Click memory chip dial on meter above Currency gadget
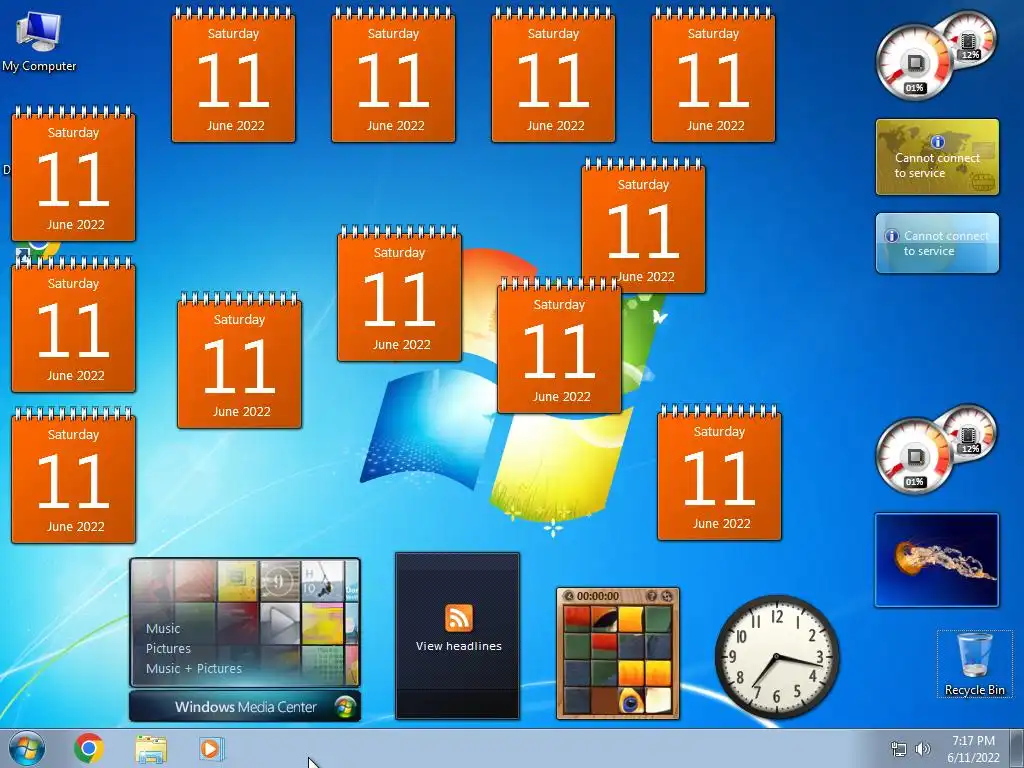Image resolution: width=1024 pixels, height=768 pixels. tap(970, 41)
